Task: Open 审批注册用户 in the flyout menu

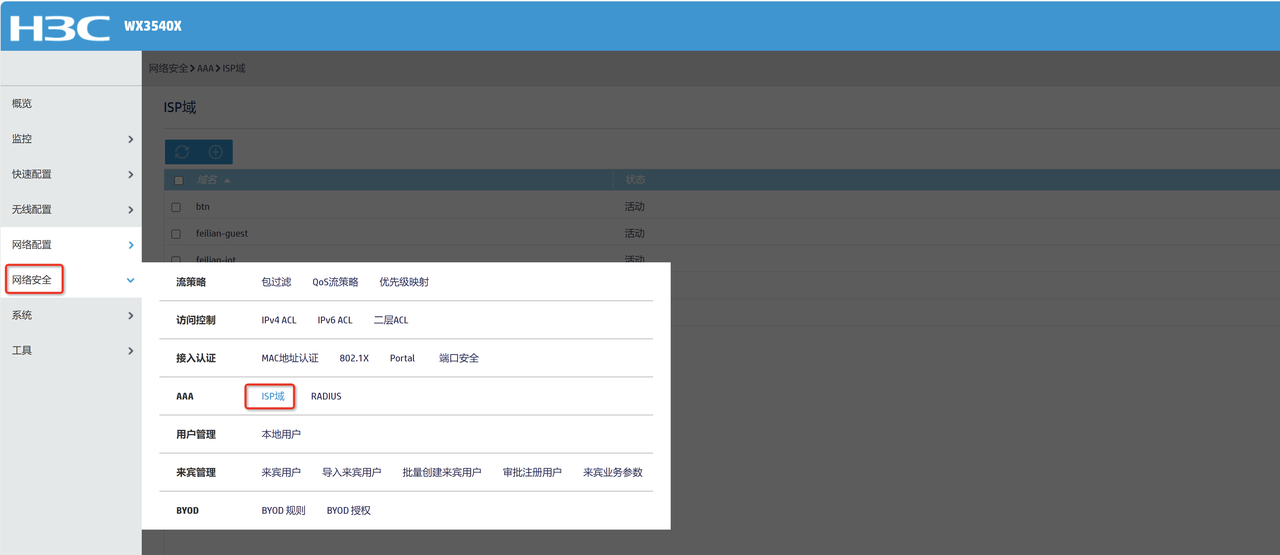Action: point(532,472)
